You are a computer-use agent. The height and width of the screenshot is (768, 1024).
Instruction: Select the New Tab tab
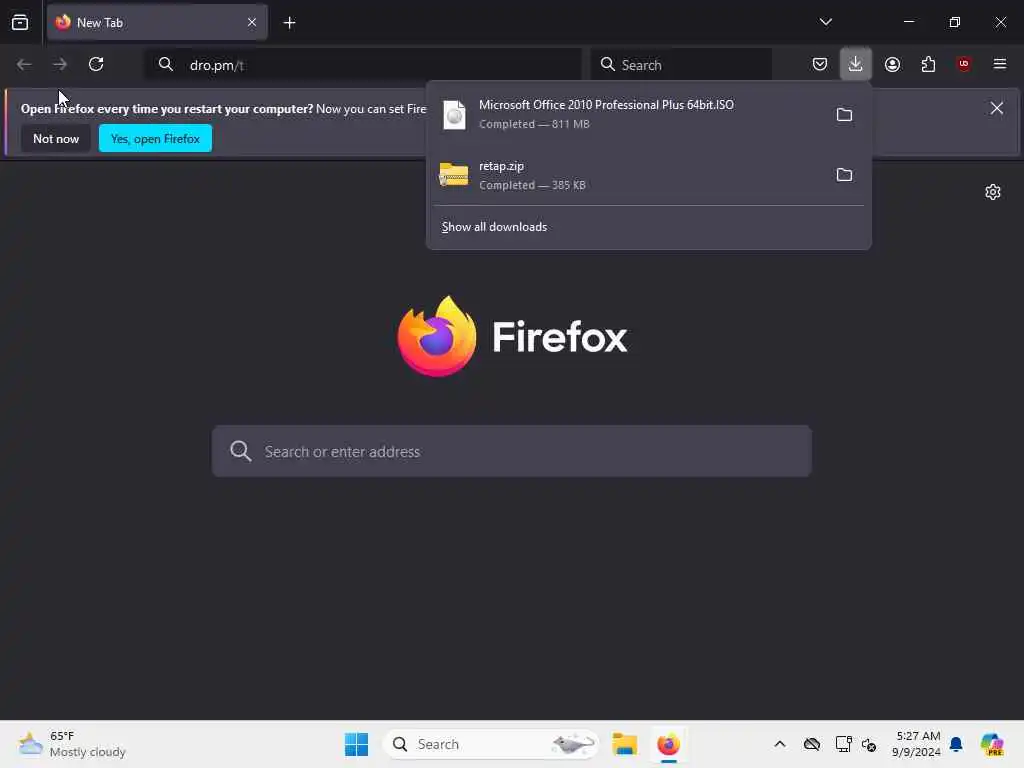pos(157,22)
